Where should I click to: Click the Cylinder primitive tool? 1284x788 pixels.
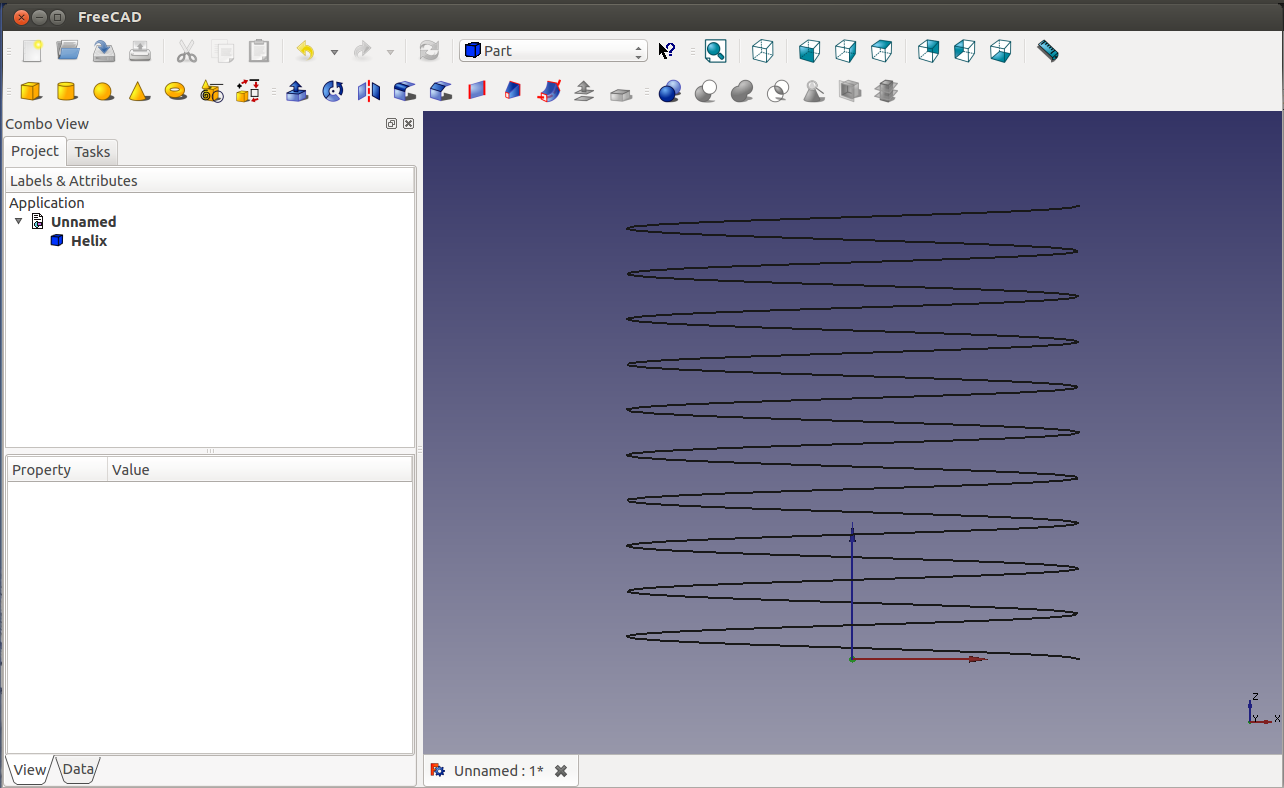[67, 92]
